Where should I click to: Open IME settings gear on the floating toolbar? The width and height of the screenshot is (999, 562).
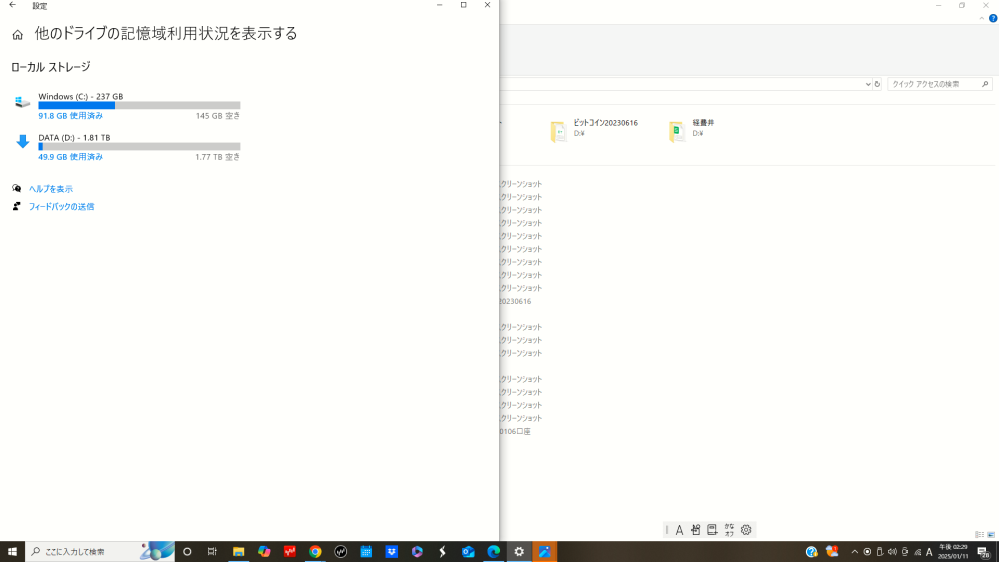[746, 530]
